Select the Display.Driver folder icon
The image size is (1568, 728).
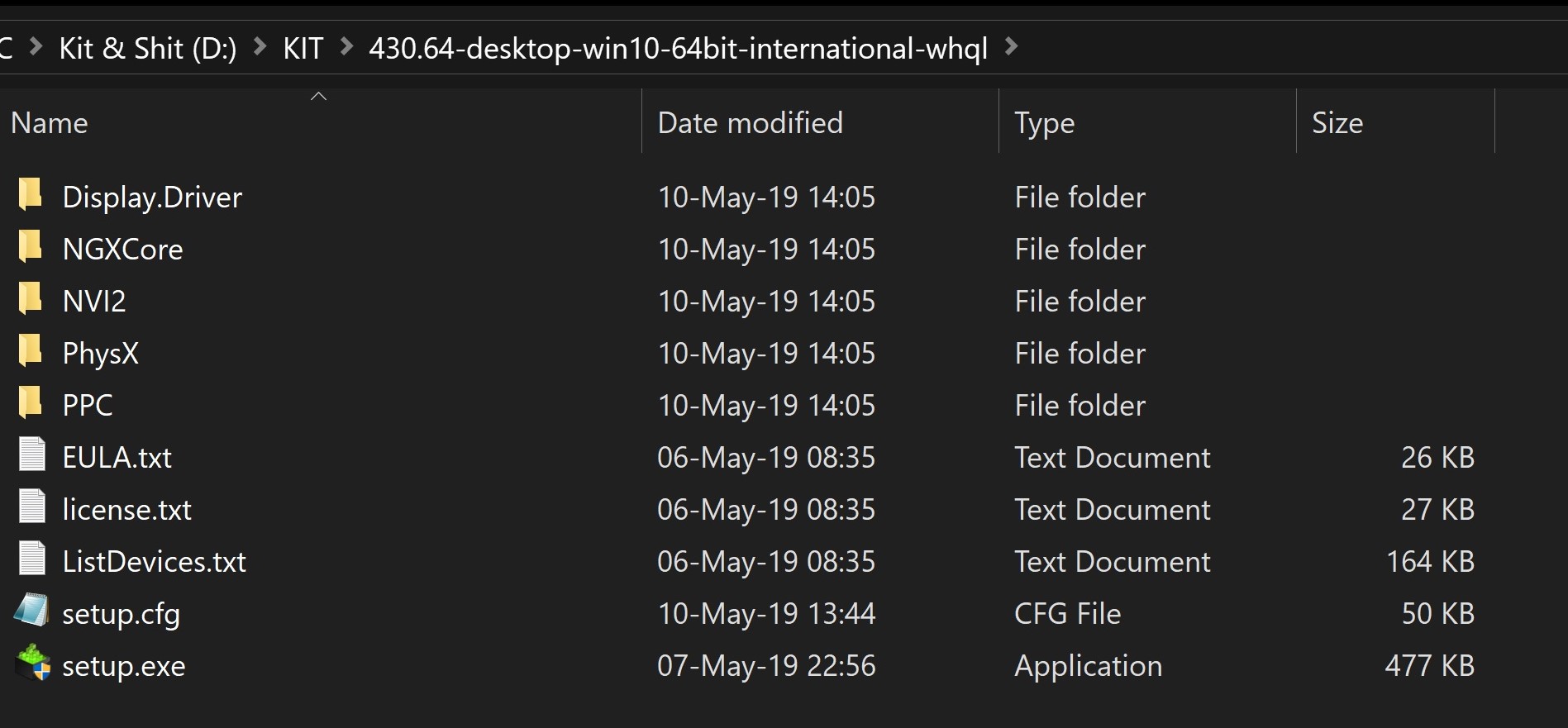(31, 195)
